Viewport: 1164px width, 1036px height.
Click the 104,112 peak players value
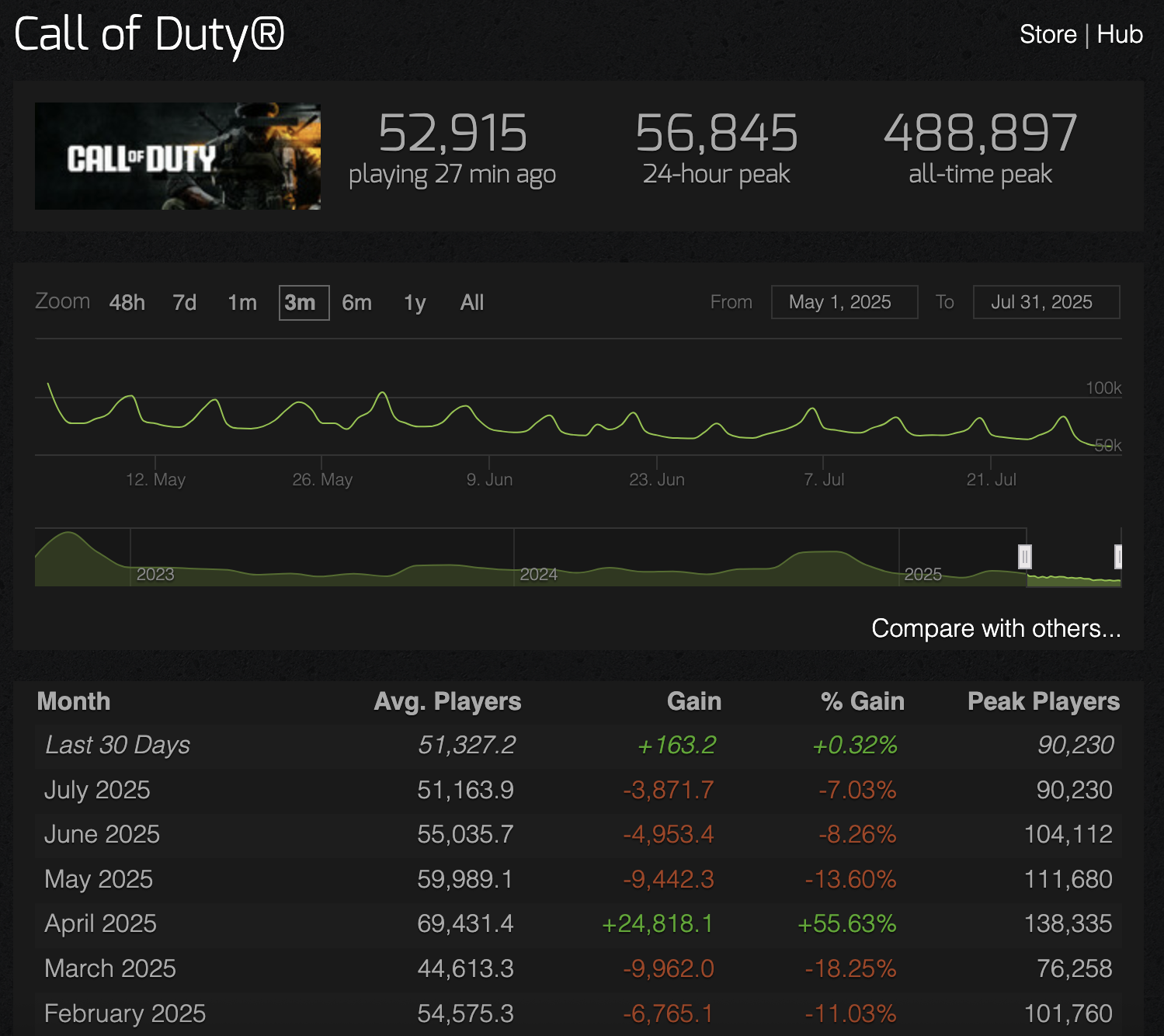[x=1068, y=834]
